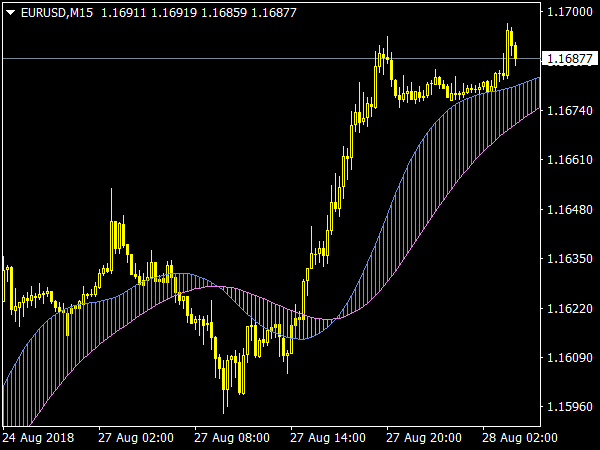The width and height of the screenshot is (600, 450).
Task: Pick the 1.16350 level on price scale
Action: 568,259
